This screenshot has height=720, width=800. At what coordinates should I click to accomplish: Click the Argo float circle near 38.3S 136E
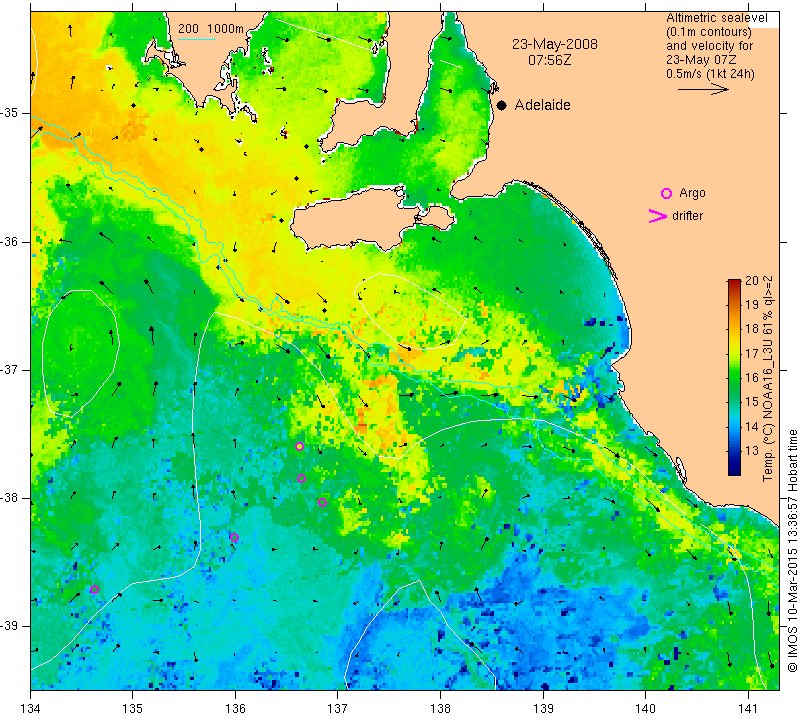(x=234, y=537)
